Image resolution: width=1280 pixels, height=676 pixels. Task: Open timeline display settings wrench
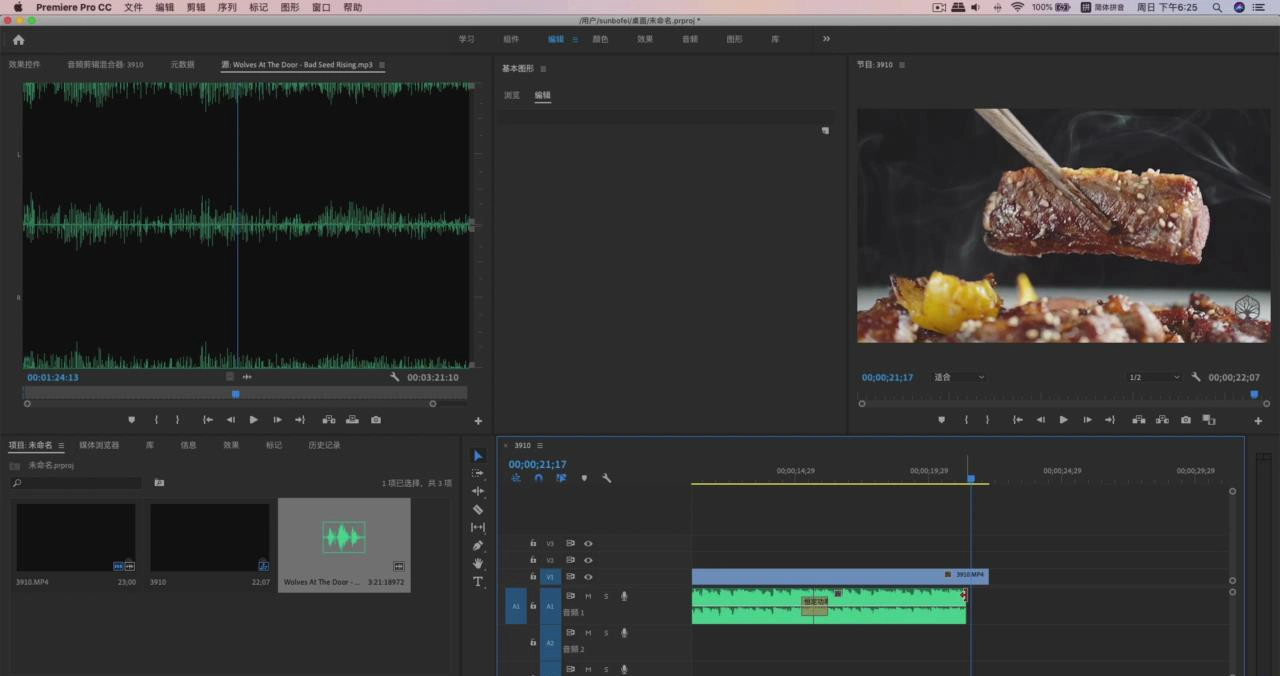606,478
